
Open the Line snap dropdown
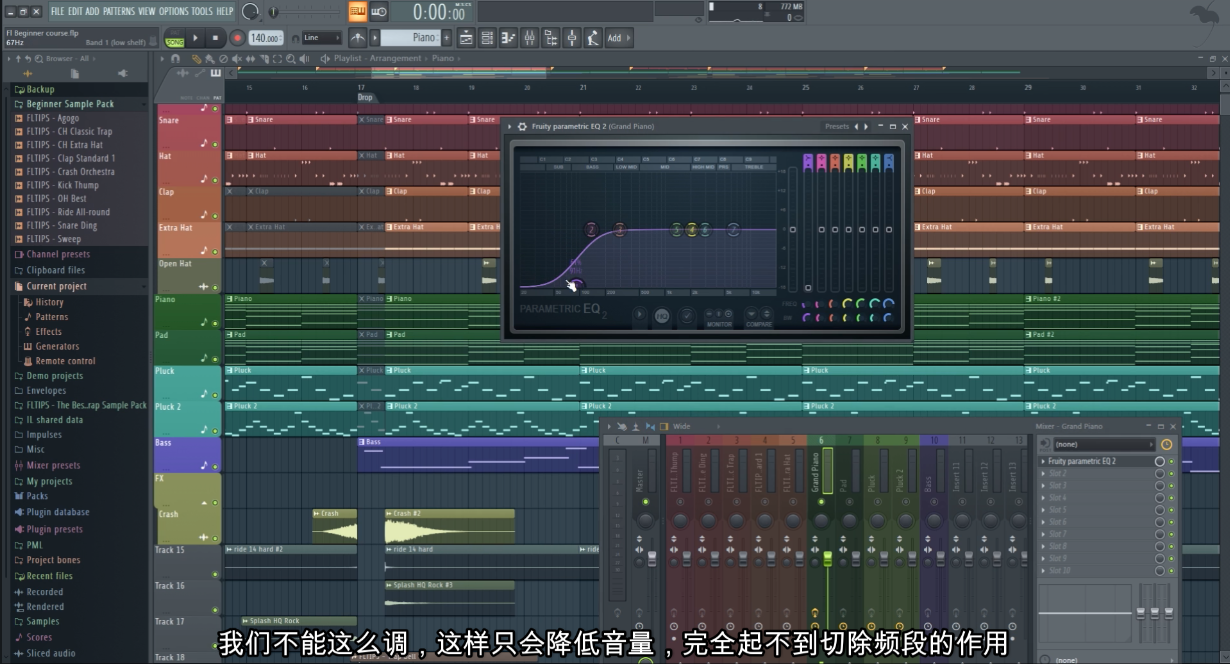322,38
